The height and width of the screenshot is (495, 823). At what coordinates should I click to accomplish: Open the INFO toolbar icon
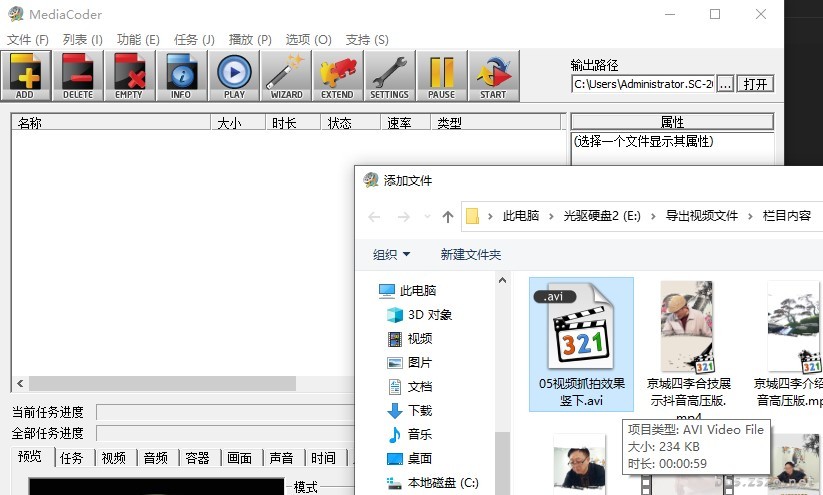click(182, 76)
